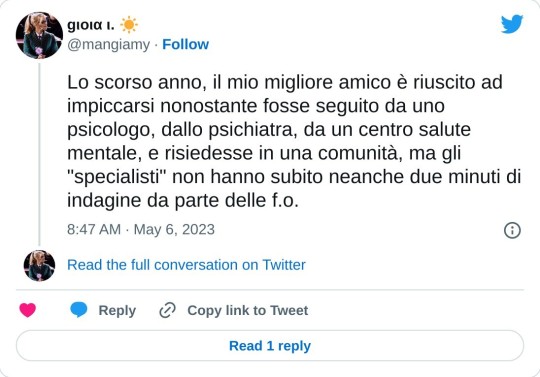Click the chain link copy icon
Screen dimensions: 540x377
tap(168, 310)
